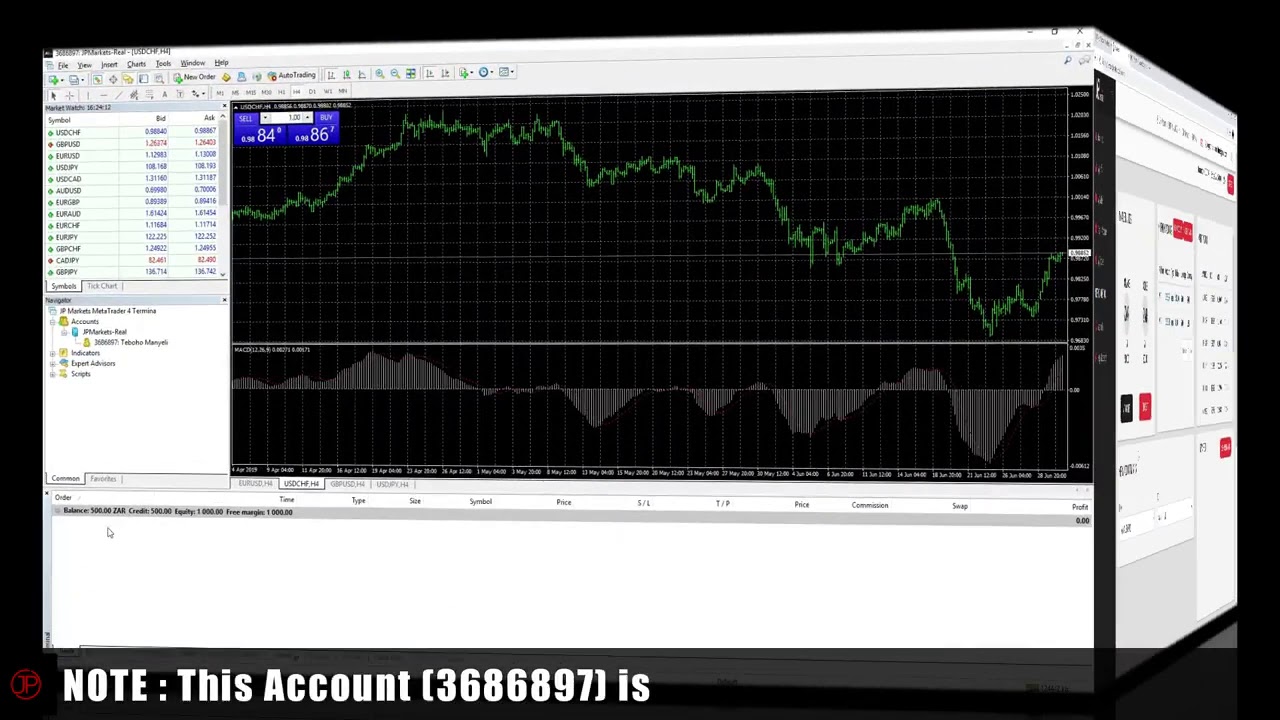Image resolution: width=1280 pixels, height=720 pixels.
Task: Select the crosshair tool
Action: (69, 95)
